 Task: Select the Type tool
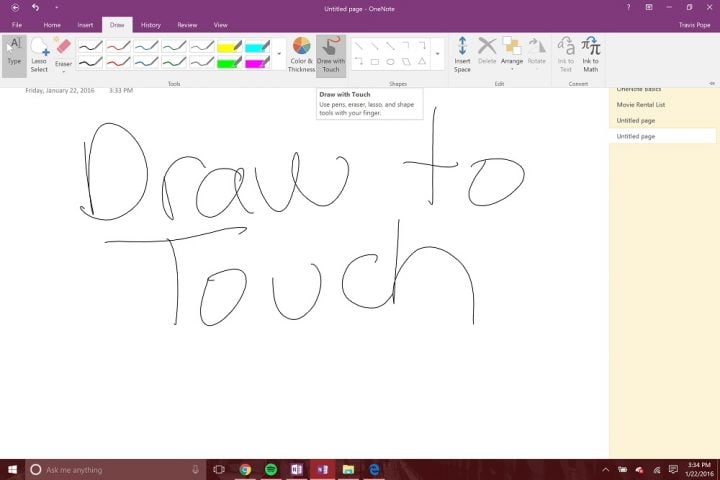(14, 56)
